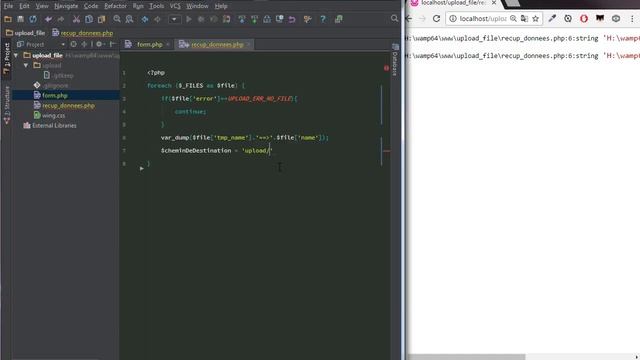Viewport: 640px width, 360px height.
Task: Click the localhost address bar
Action: (x=483, y=19)
